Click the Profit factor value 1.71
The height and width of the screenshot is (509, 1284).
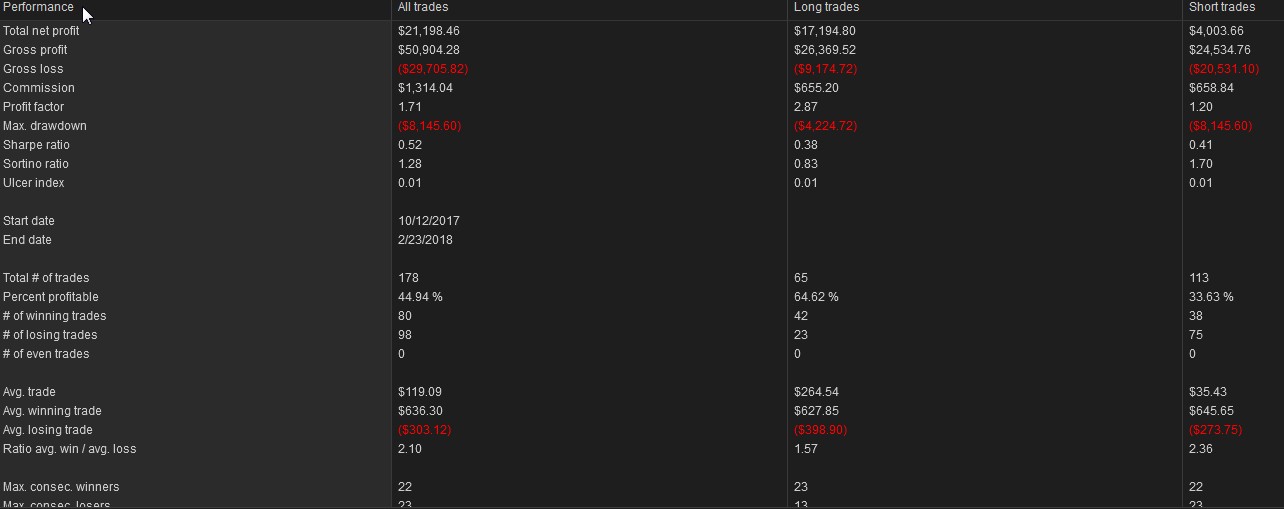pos(410,107)
